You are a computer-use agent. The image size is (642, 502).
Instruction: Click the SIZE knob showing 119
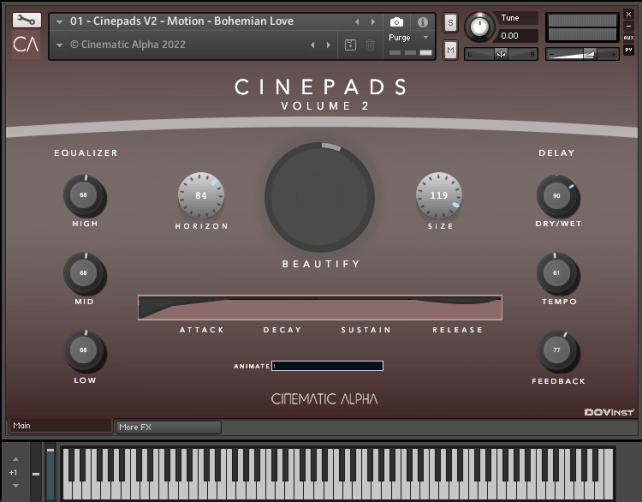pyautogui.click(x=439, y=195)
